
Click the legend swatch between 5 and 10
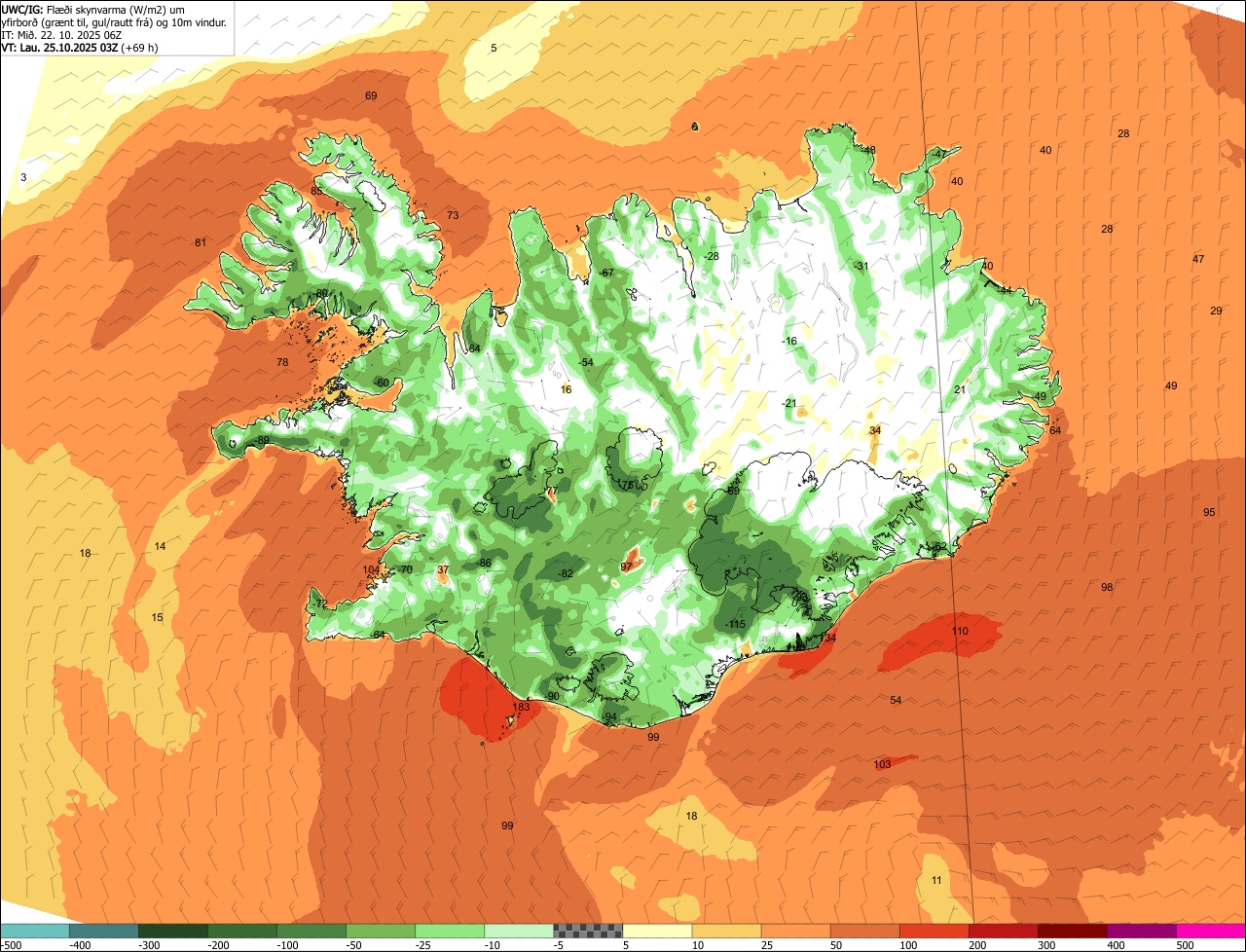pos(656,930)
